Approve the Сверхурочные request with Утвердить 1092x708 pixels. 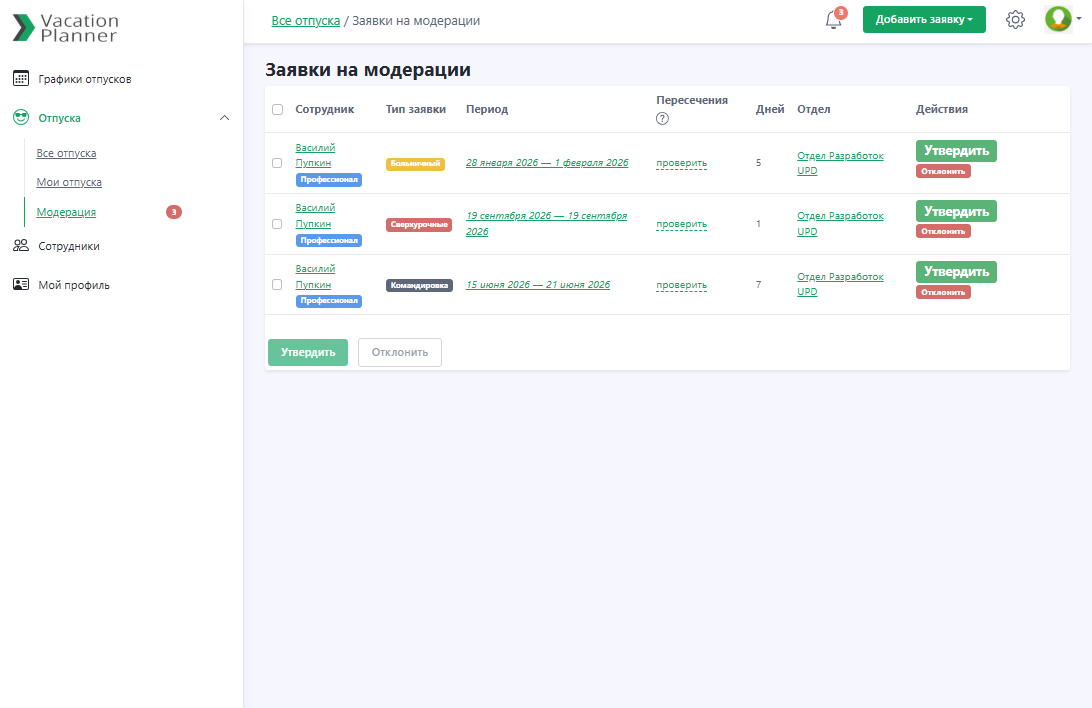(956, 212)
